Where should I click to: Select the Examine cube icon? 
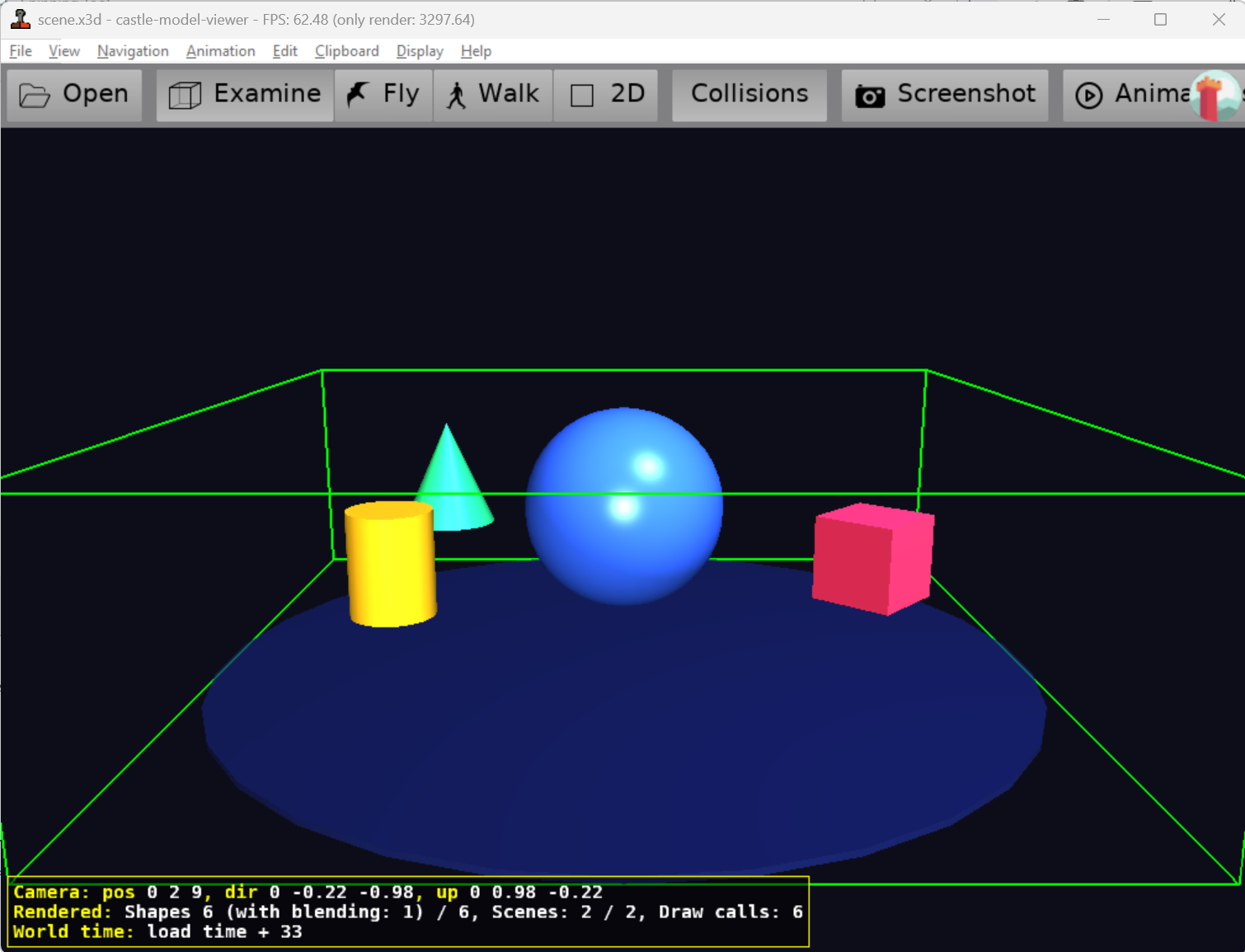(x=185, y=96)
